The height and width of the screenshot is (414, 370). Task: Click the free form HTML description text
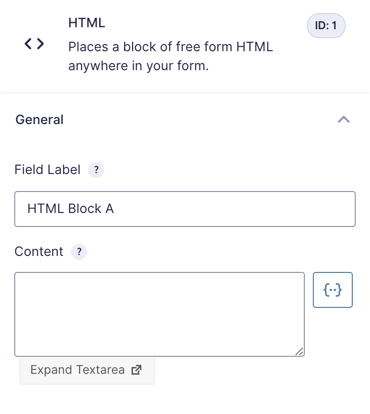click(170, 56)
